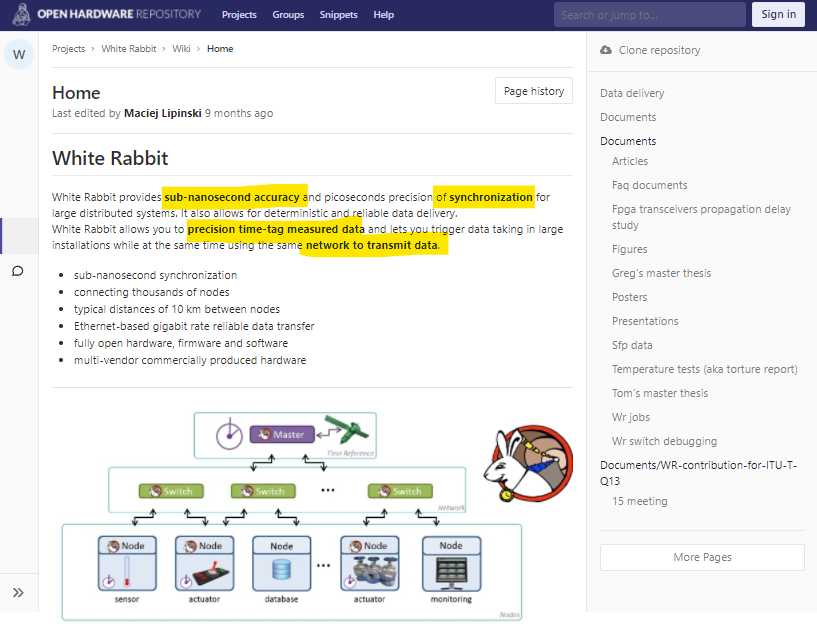Focus the 'Search or jump to...' field
Viewport: 817px width, 641px height.
[650, 15]
